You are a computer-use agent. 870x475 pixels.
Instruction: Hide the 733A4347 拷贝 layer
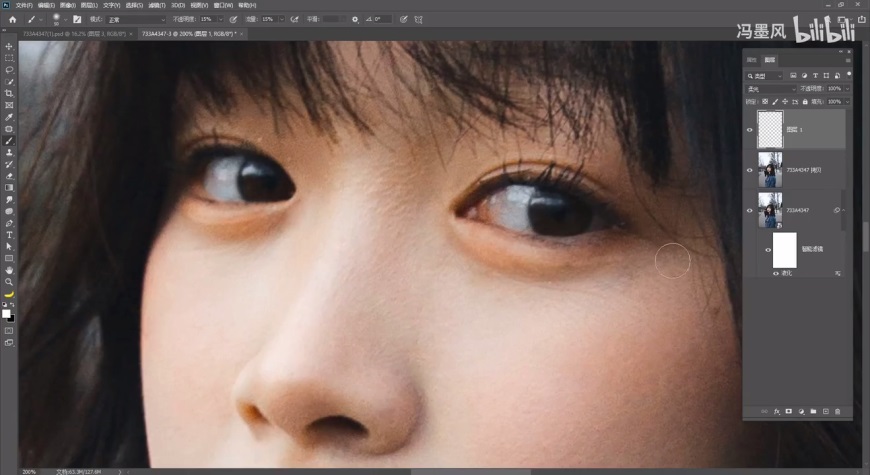pyautogui.click(x=750, y=170)
